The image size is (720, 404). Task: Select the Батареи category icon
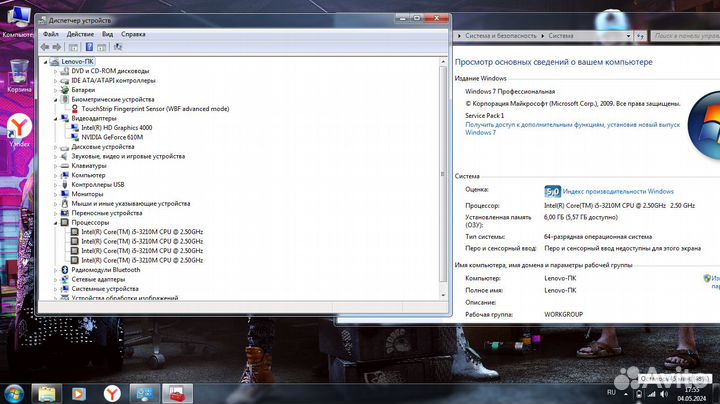(x=65, y=90)
